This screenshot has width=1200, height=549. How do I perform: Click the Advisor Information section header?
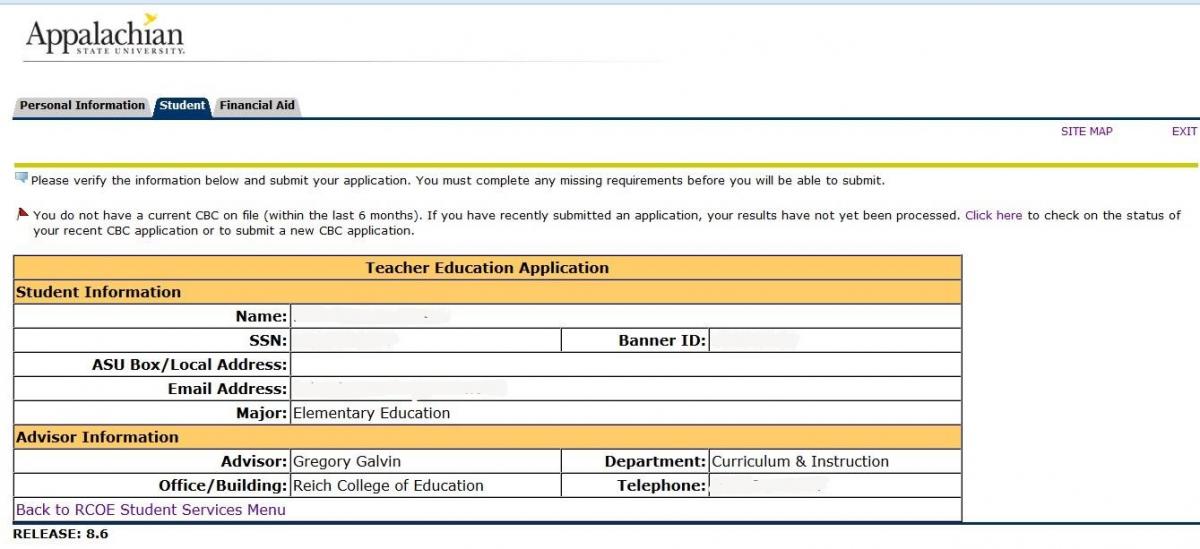pos(487,437)
